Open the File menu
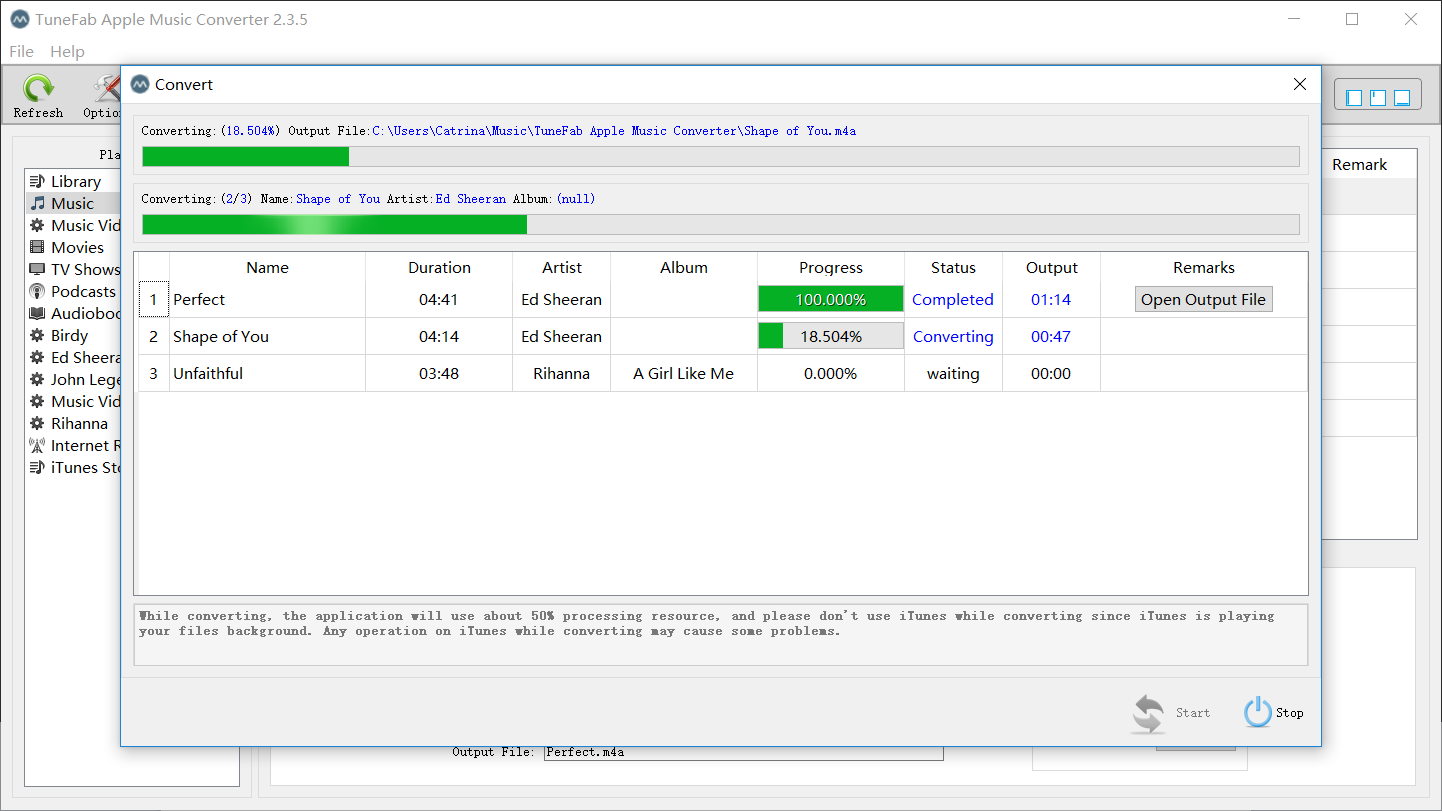 click(x=21, y=51)
